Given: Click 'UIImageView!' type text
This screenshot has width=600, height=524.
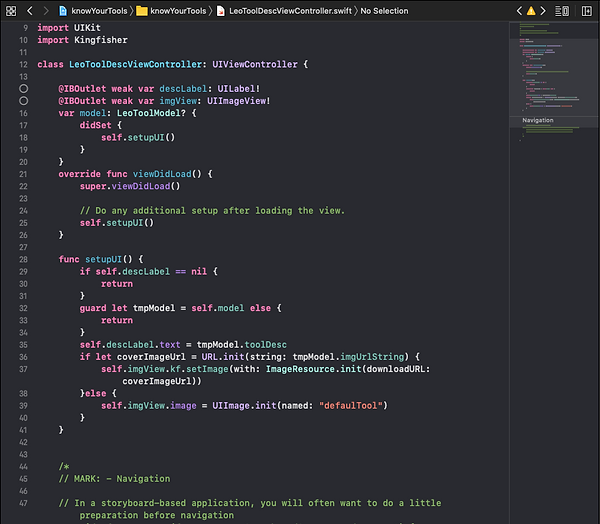Looking at the screenshot, I should [x=239, y=101].
